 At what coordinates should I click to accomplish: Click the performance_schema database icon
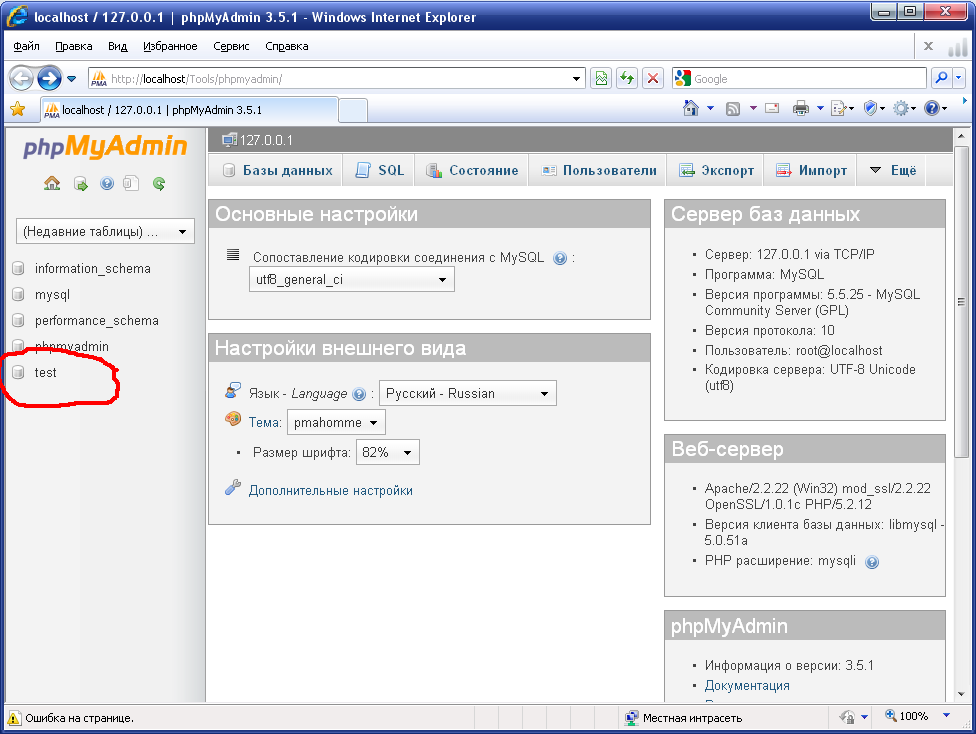point(19,321)
